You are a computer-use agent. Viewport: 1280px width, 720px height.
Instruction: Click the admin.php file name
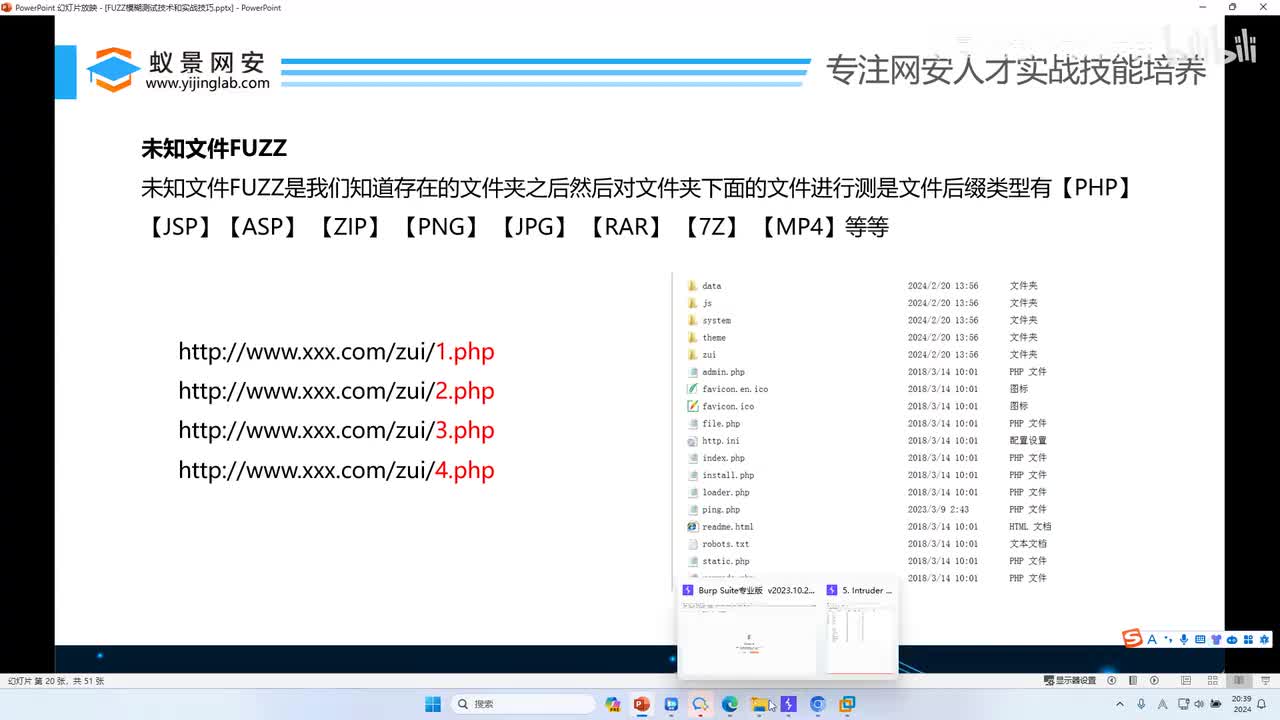pyautogui.click(x=723, y=372)
